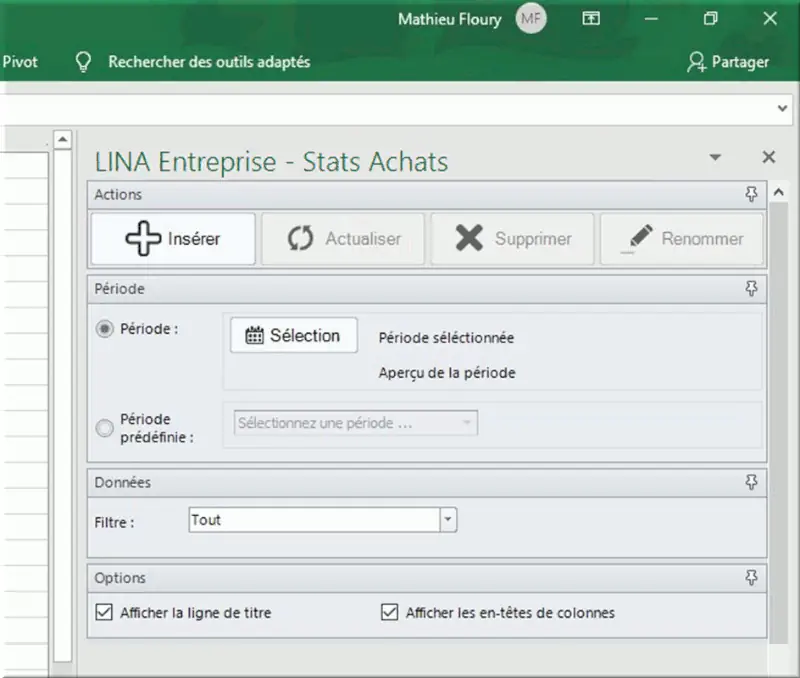
Task: Pin the Actions section
Action: coord(752,194)
